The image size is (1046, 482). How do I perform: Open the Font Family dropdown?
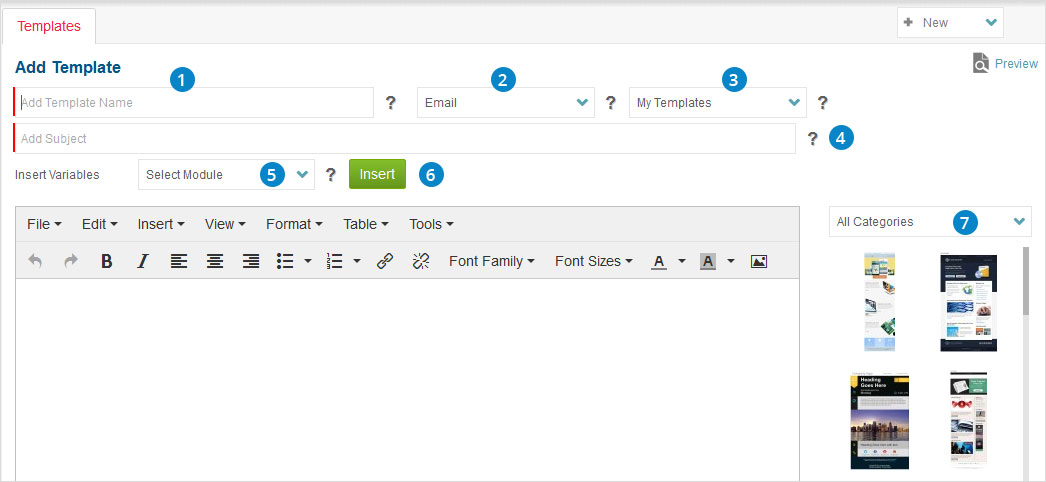tap(491, 261)
